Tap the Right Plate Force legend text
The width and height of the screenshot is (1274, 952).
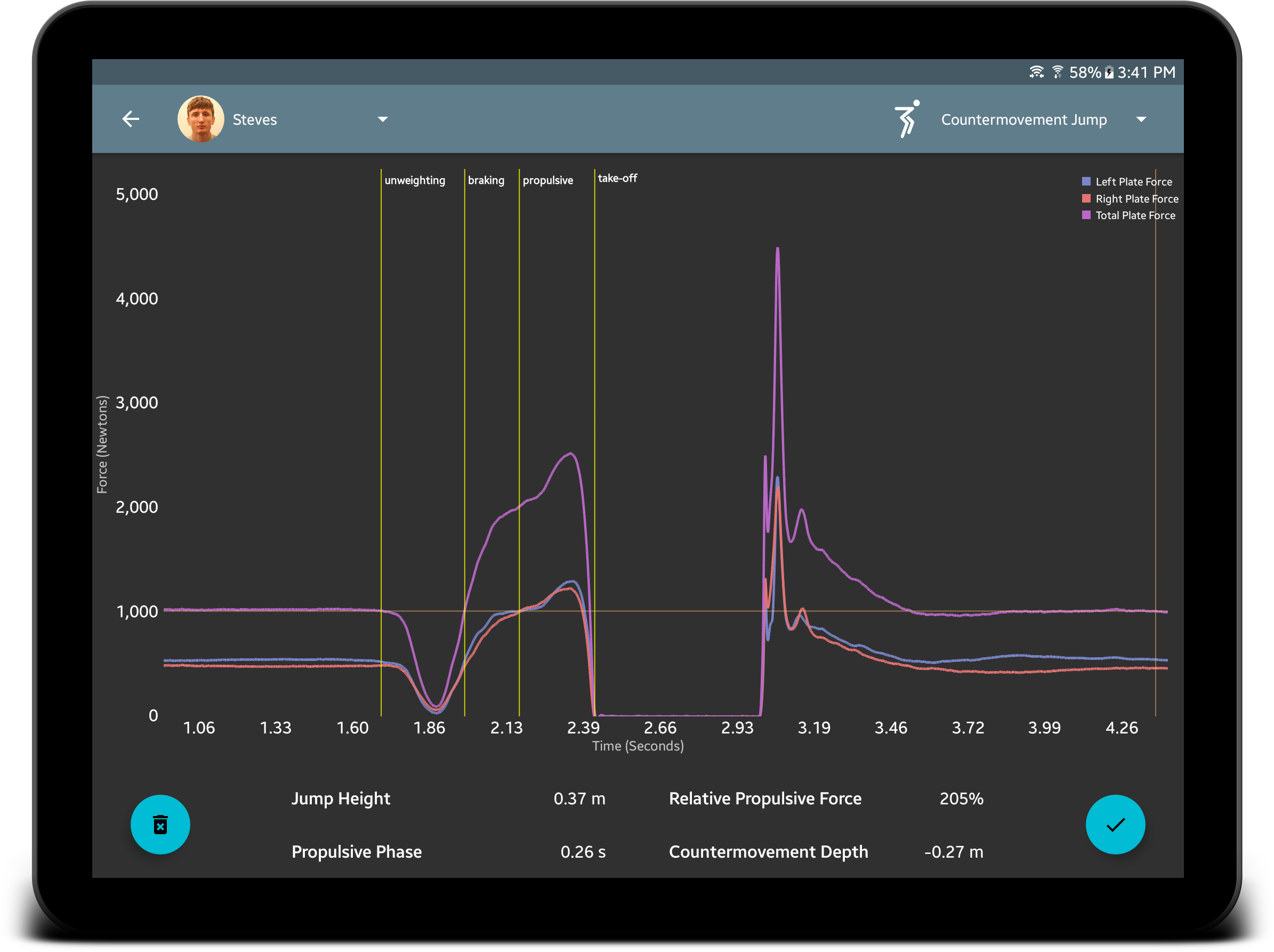(x=1136, y=199)
